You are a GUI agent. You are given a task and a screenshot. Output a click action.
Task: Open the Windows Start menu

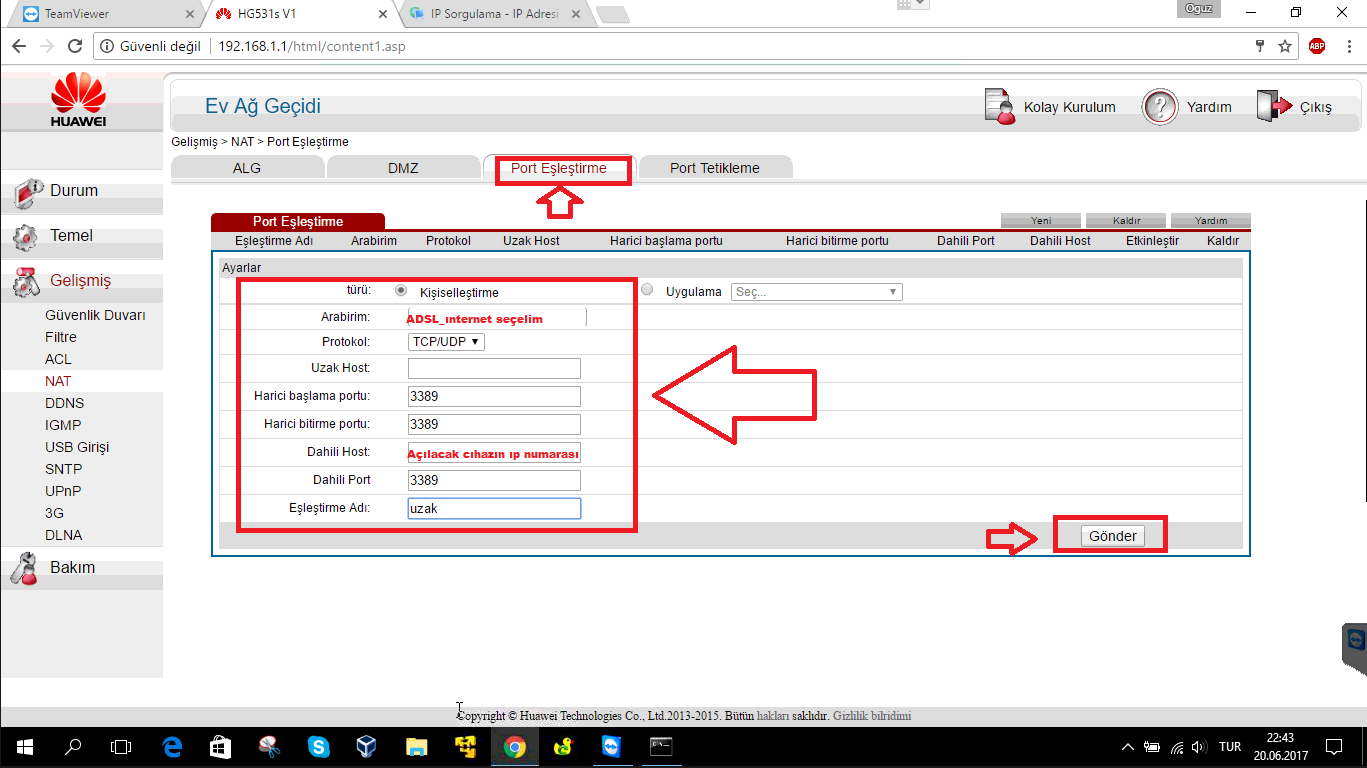point(24,746)
